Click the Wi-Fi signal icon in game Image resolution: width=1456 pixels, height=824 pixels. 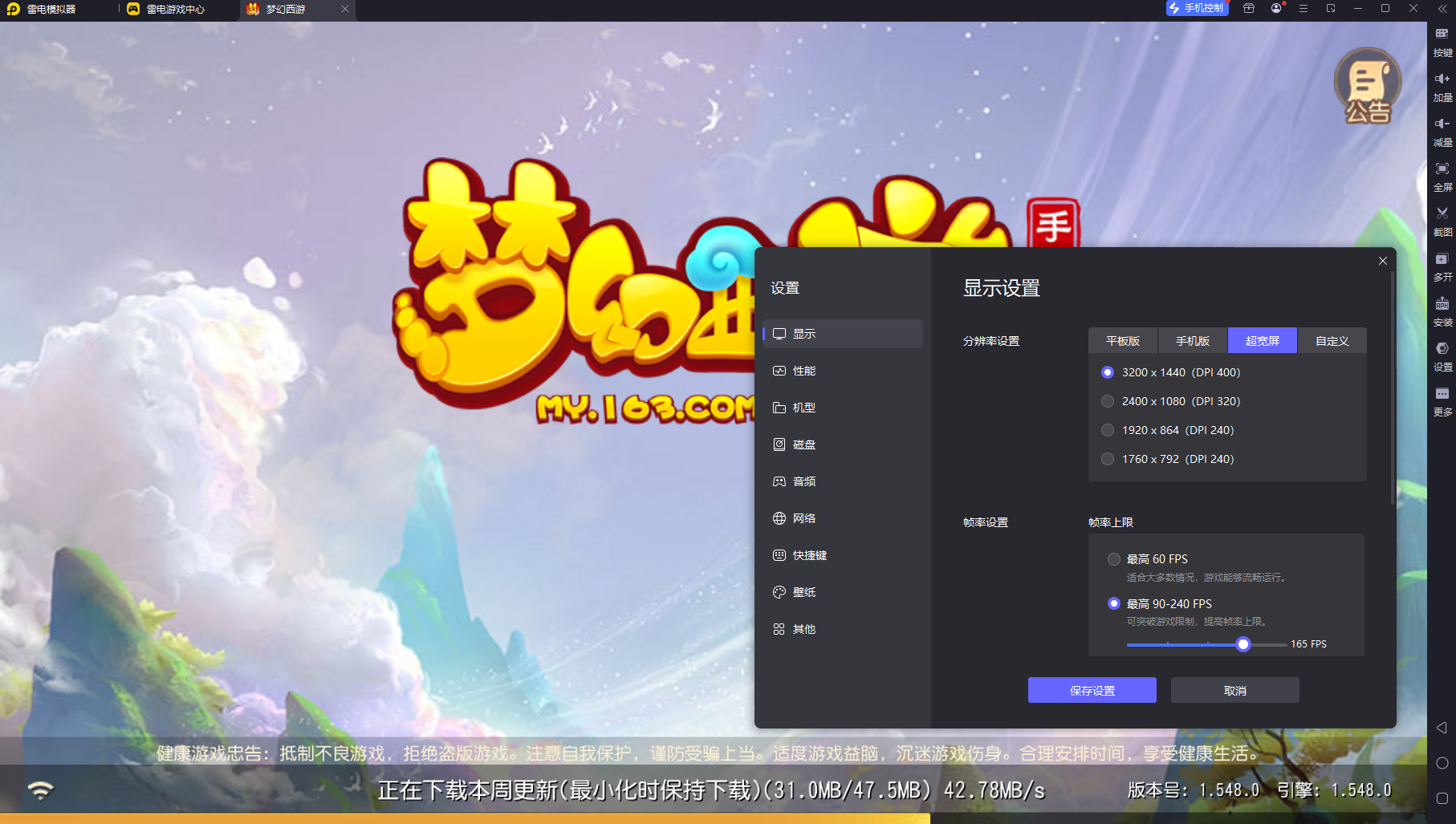point(40,789)
